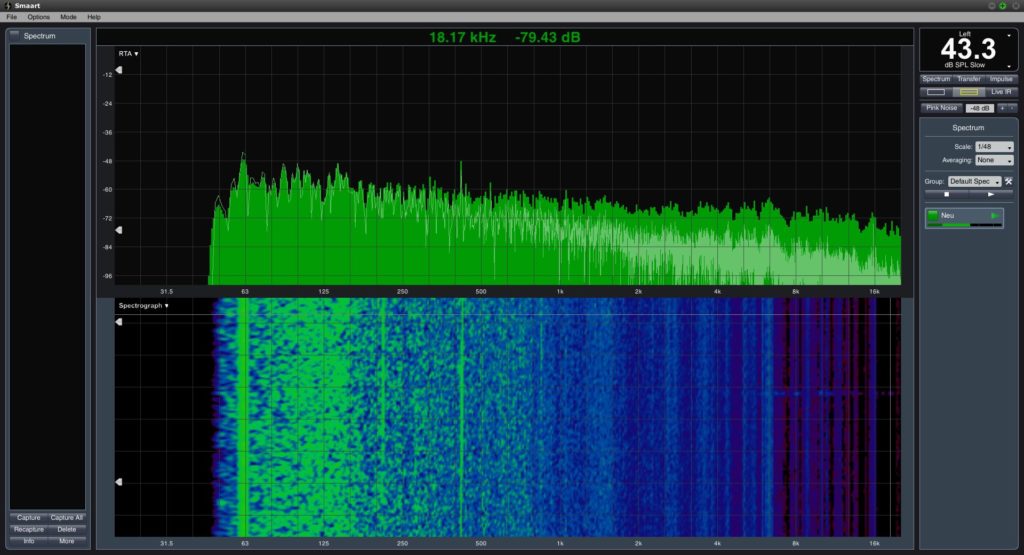Click the Delete button

(x=67, y=530)
